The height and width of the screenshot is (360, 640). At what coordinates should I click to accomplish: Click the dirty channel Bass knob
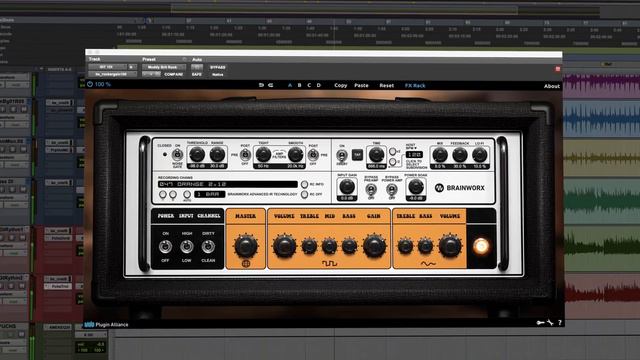349,246
